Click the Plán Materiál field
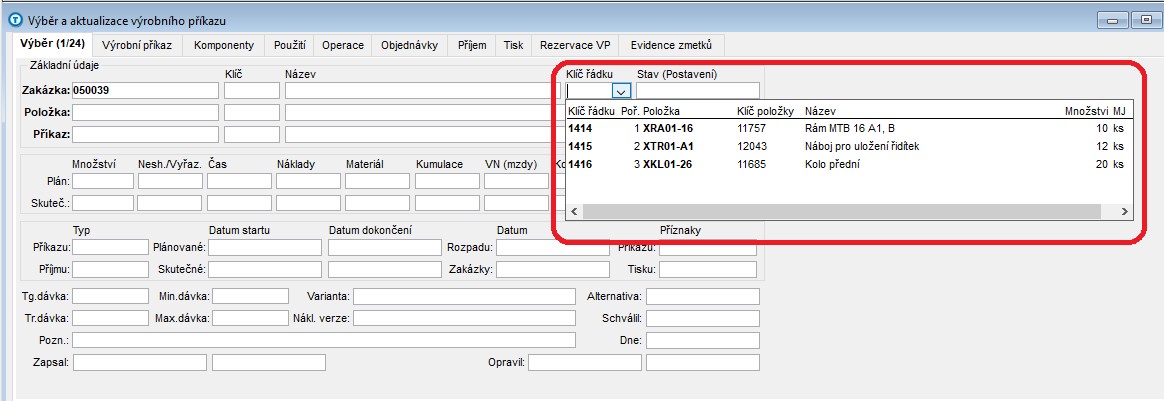This screenshot has height=401, width=1164. point(377,181)
